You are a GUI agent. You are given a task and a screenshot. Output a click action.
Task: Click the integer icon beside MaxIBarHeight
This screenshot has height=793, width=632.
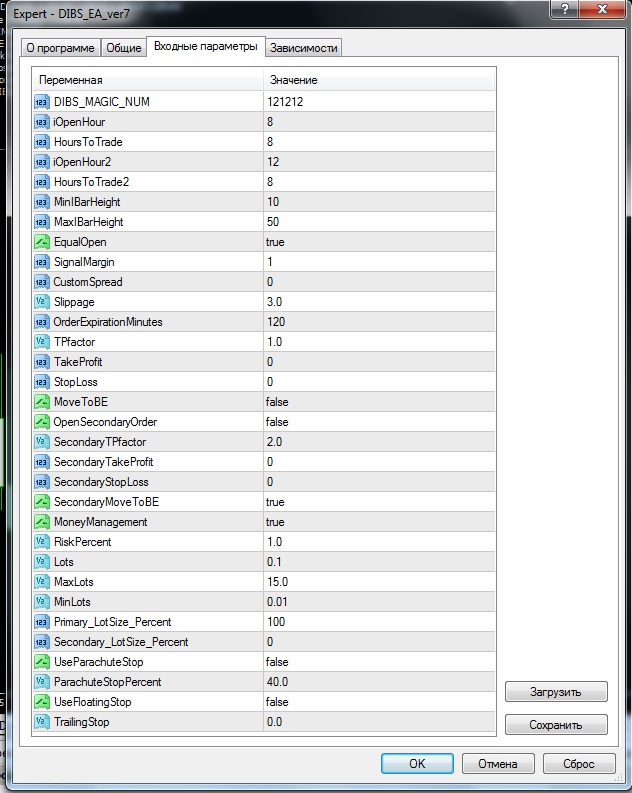click(x=42, y=222)
